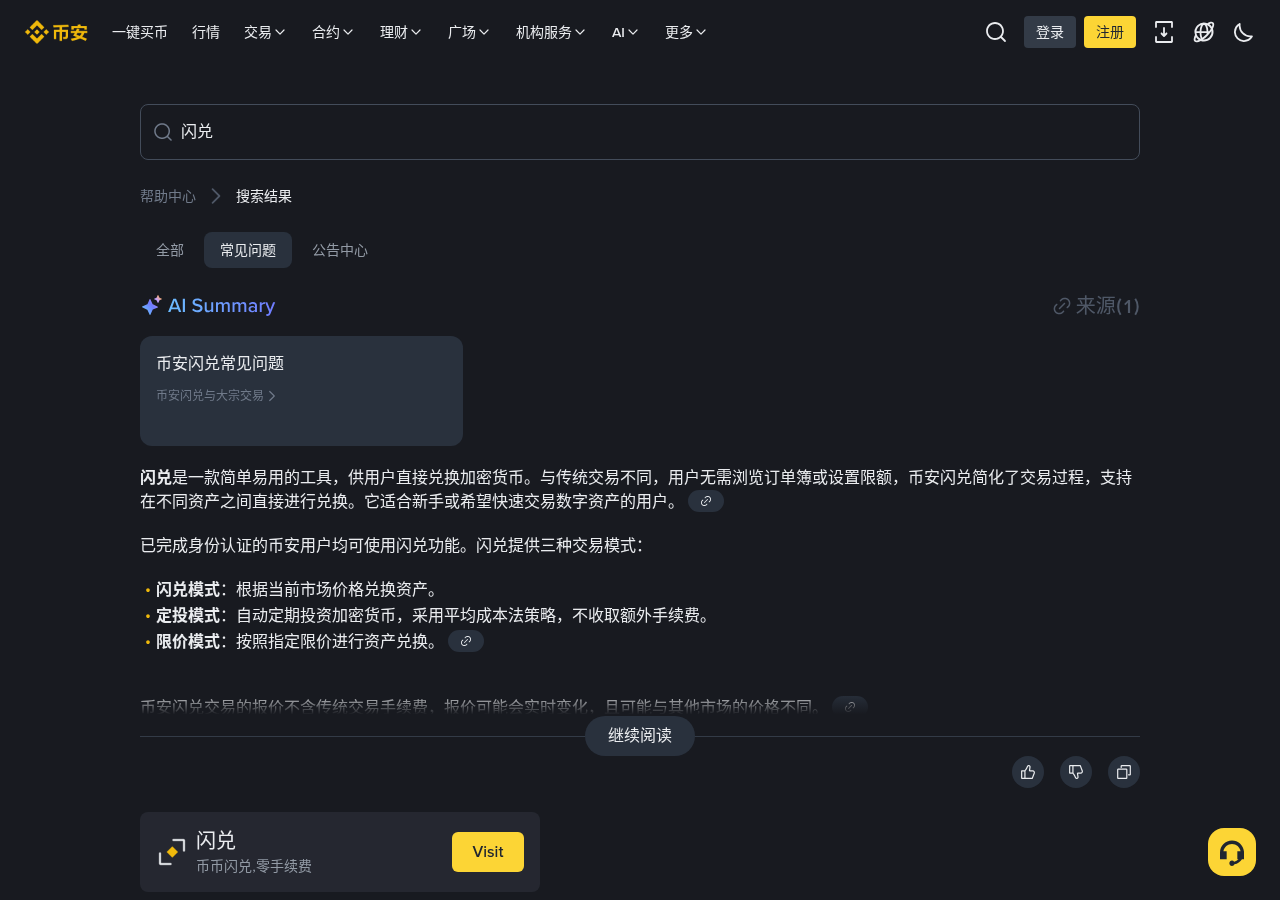Click source link icon after 限价模式 line
1280x900 pixels.
point(466,641)
